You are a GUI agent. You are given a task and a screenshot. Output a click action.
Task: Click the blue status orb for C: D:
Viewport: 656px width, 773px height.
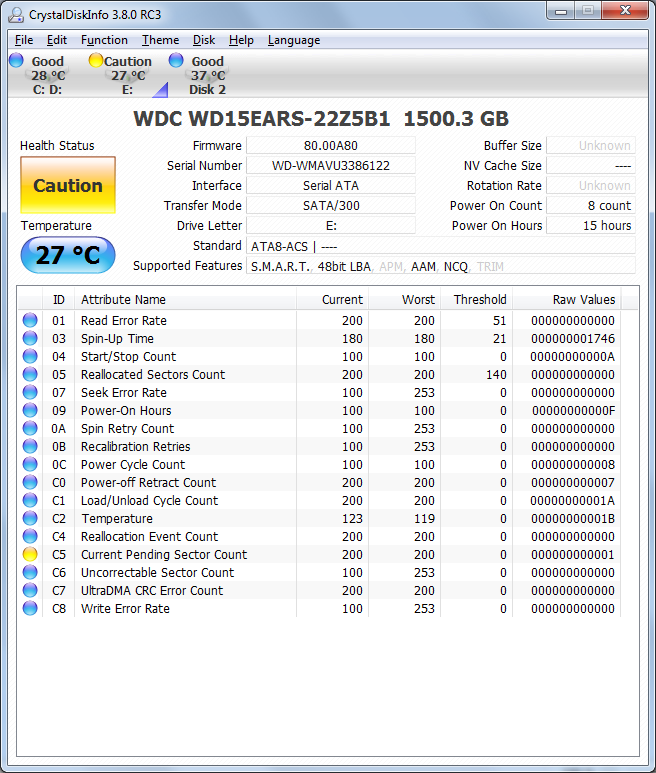click(16, 60)
